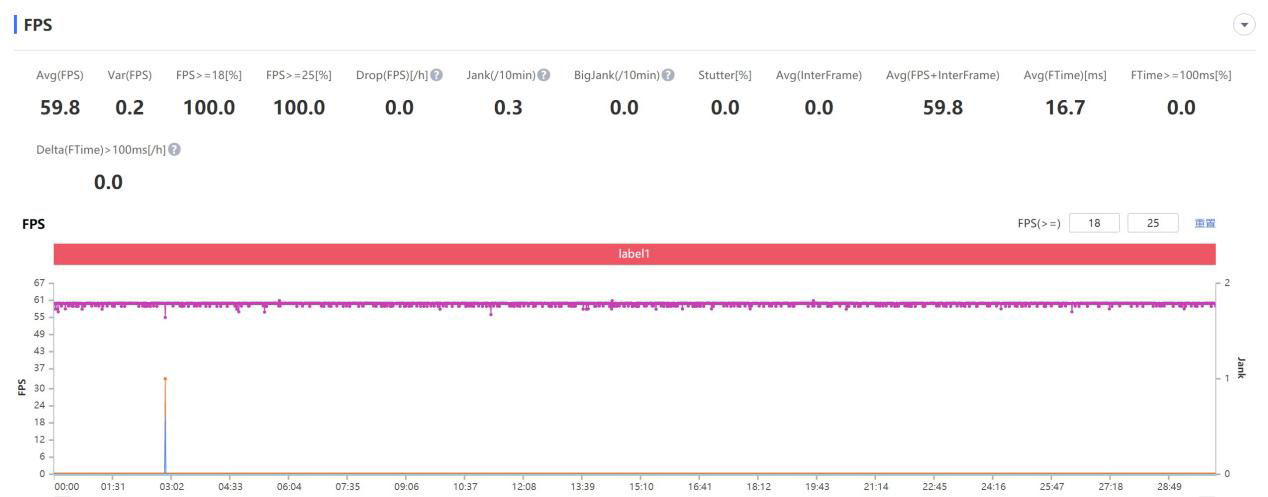1268x497 pixels.
Task: Open help icon next to Jank(/10min)
Action: pos(544,76)
